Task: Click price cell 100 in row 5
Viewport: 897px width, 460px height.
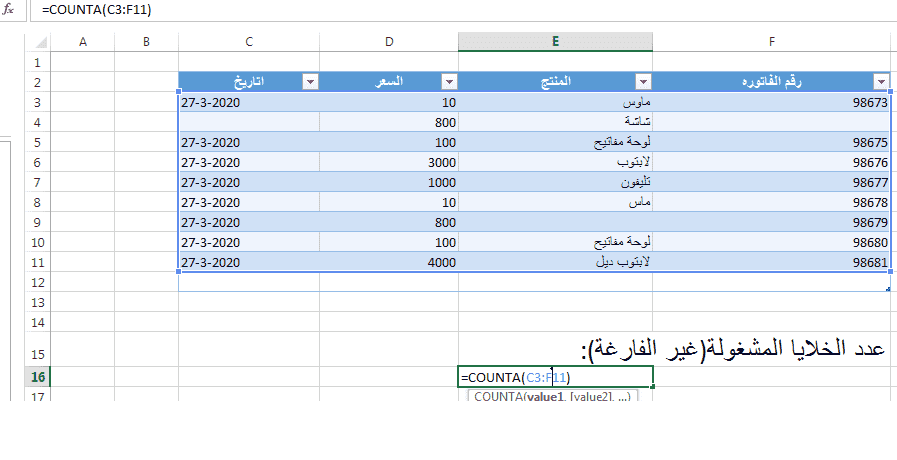Action: tap(389, 142)
